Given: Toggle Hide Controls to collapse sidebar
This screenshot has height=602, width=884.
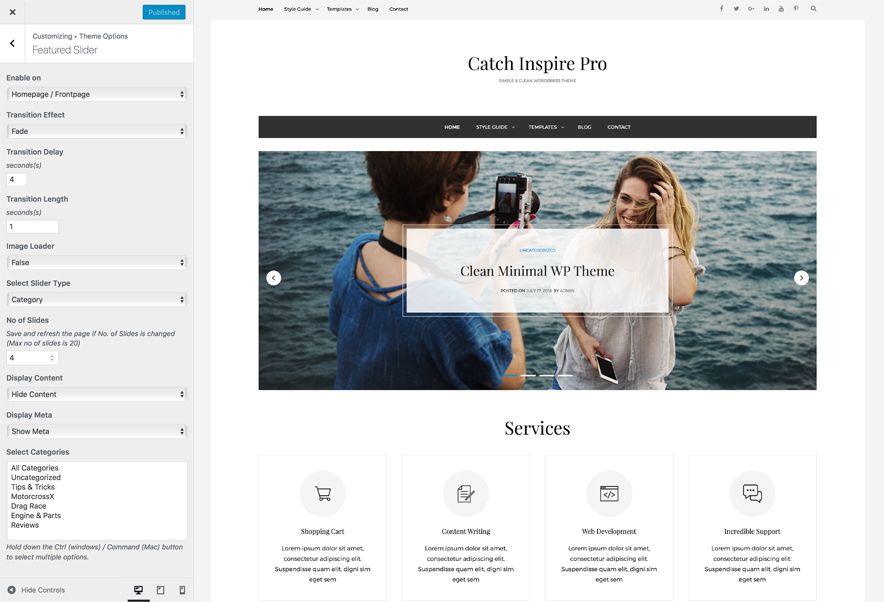Looking at the screenshot, I should 36,590.
